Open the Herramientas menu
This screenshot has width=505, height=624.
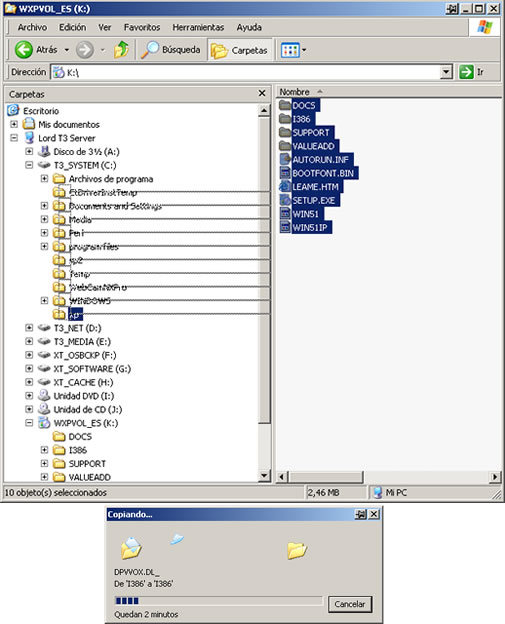pos(198,27)
